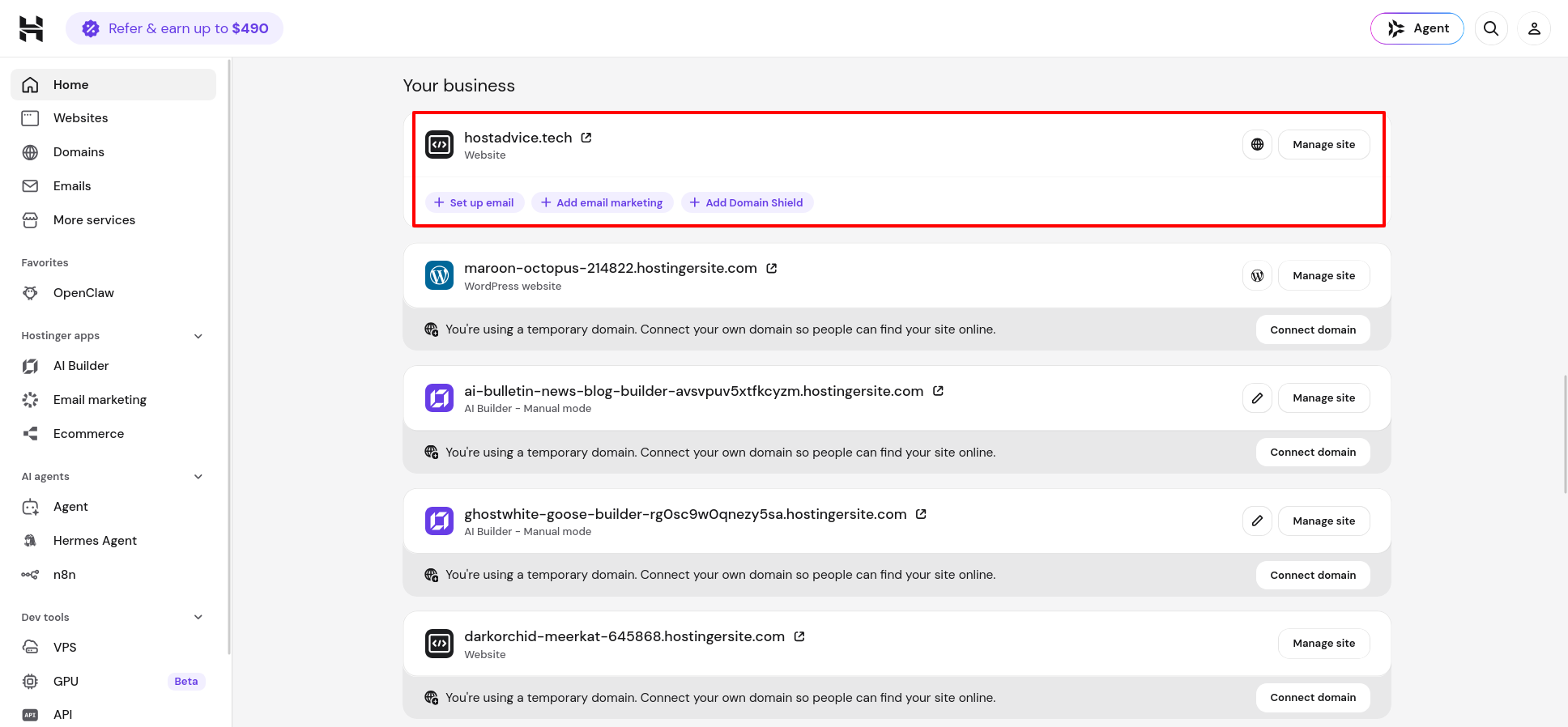Open the user account profile icon
This screenshot has width=1568, height=727.
(x=1534, y=28)
